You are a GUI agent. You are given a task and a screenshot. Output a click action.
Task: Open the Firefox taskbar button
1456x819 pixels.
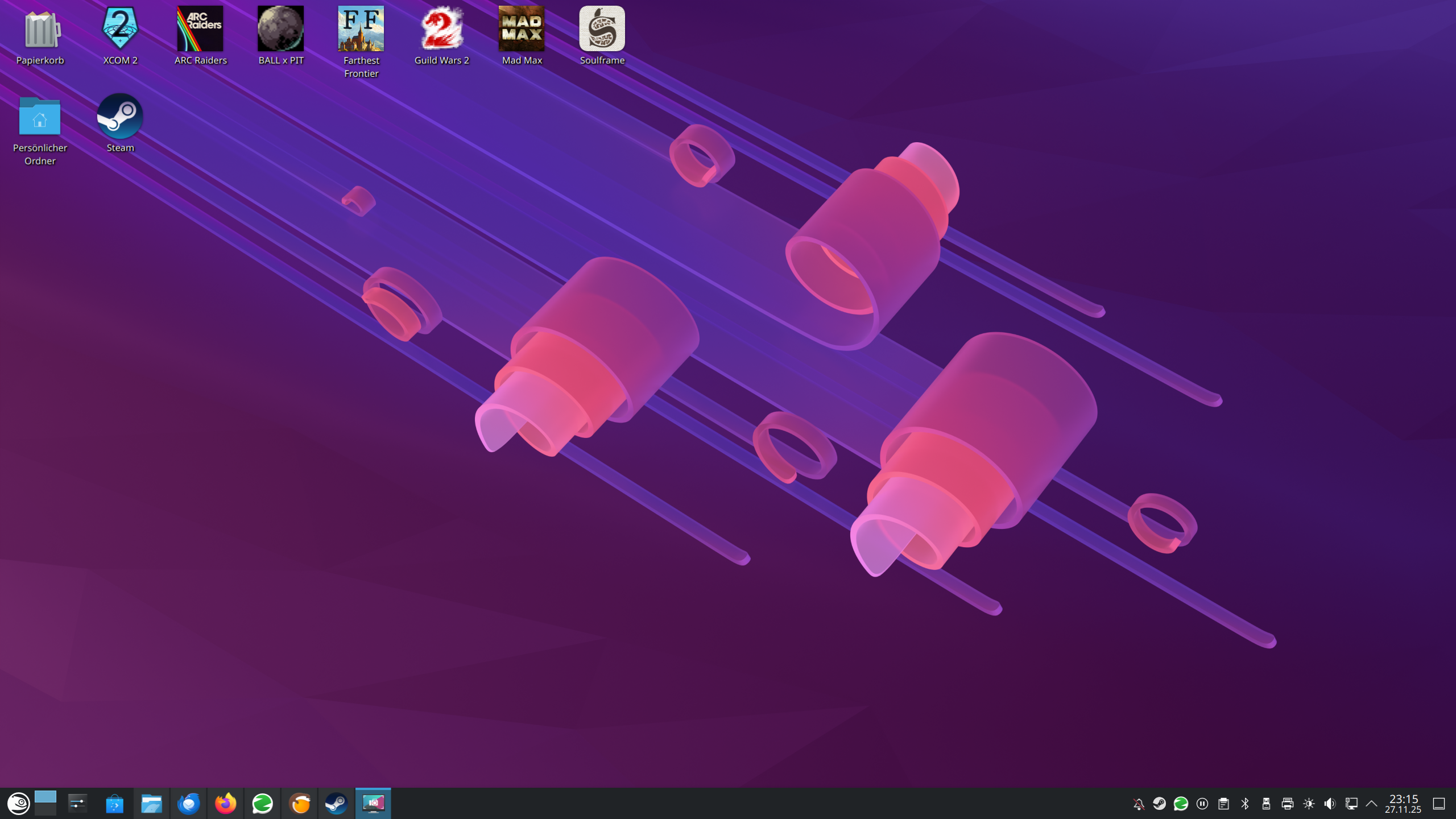(225, 804)
